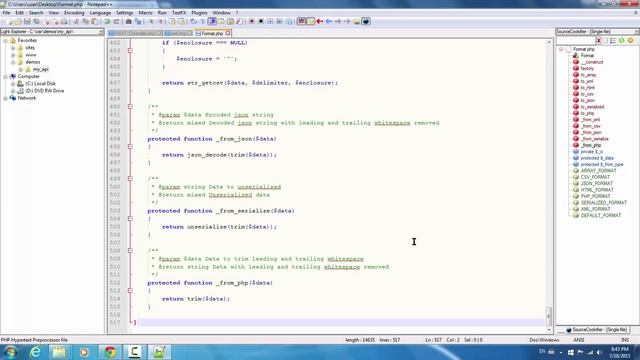The image size is (640, 360).
Task: Click the Paste clipboard toolbar icon
Action: coord(95,21)
